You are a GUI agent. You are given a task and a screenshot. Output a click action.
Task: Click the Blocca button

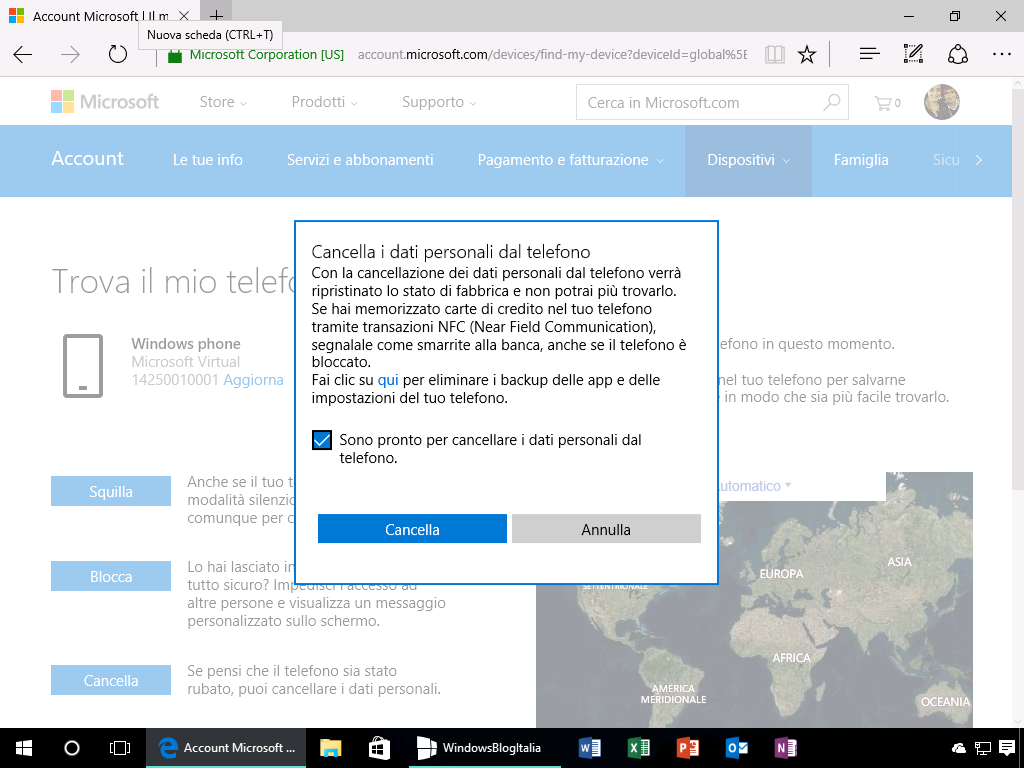coord(111,576)
